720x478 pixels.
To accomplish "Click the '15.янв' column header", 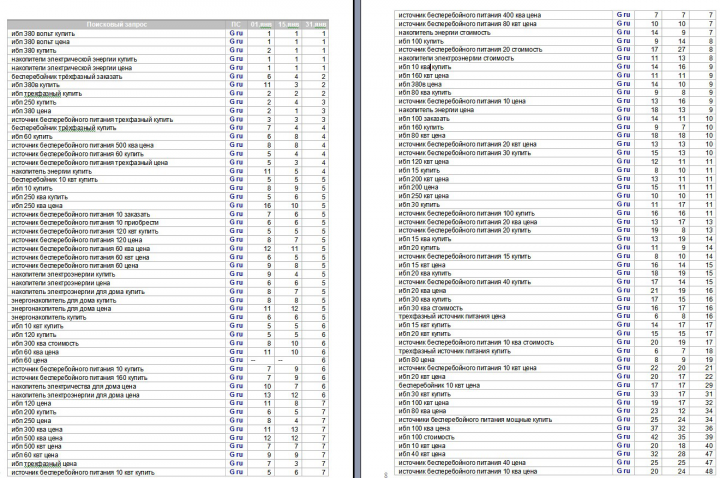I will tap(288, 24).
